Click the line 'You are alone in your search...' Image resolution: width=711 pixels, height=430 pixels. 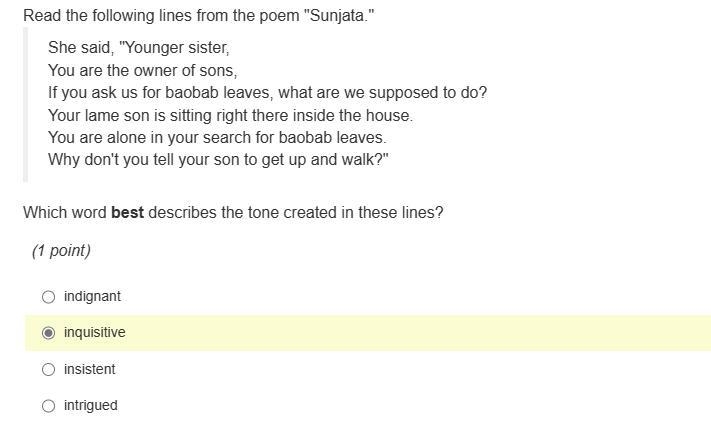click(x=217, y=137)
